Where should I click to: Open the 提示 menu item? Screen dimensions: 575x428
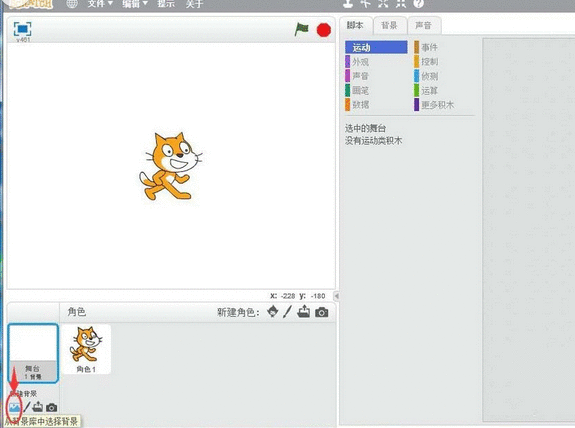[166, 4]
